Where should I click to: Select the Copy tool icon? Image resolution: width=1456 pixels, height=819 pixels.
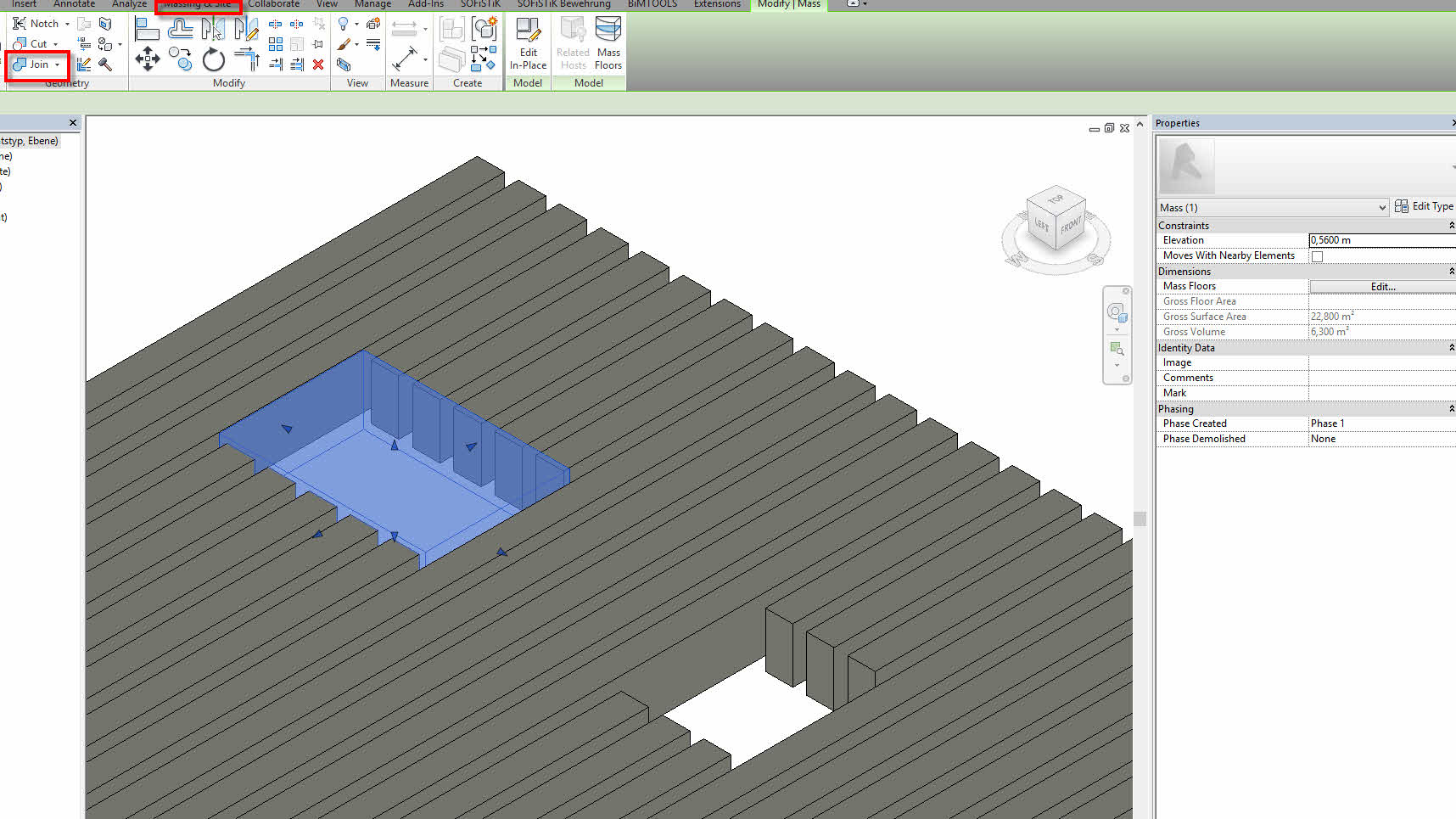tap(180, 59)
